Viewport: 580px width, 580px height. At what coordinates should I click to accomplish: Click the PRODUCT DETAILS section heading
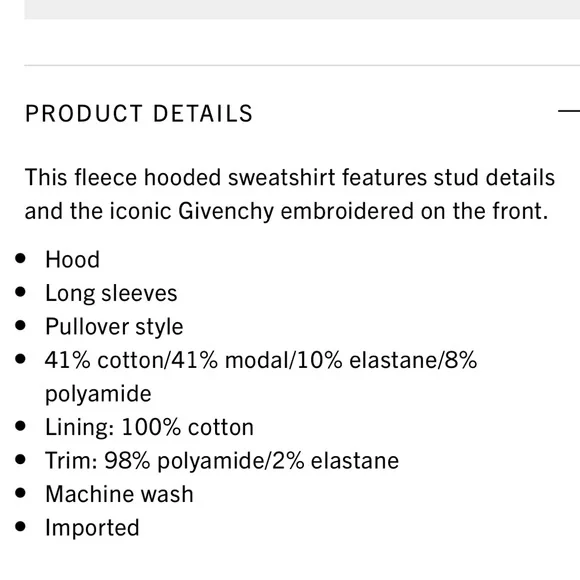(139, 113)
